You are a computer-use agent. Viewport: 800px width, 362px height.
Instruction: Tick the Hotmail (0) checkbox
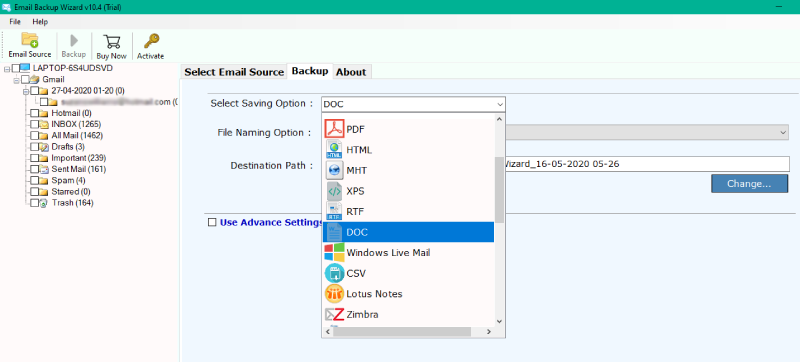(34, 113)
